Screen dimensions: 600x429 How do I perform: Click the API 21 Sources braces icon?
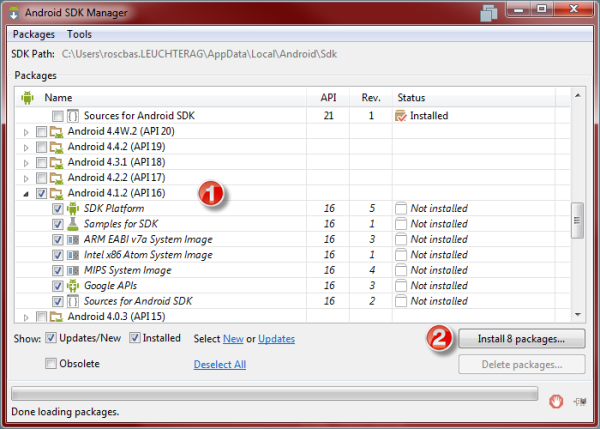(x=73, y=116)
